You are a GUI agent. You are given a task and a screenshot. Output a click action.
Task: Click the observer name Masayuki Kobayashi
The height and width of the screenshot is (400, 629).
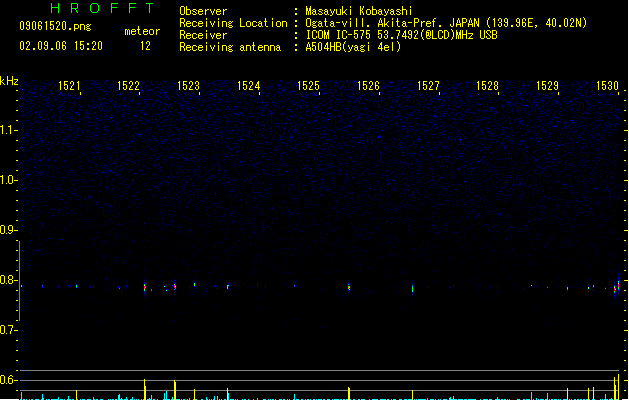[x=359, y=11]
